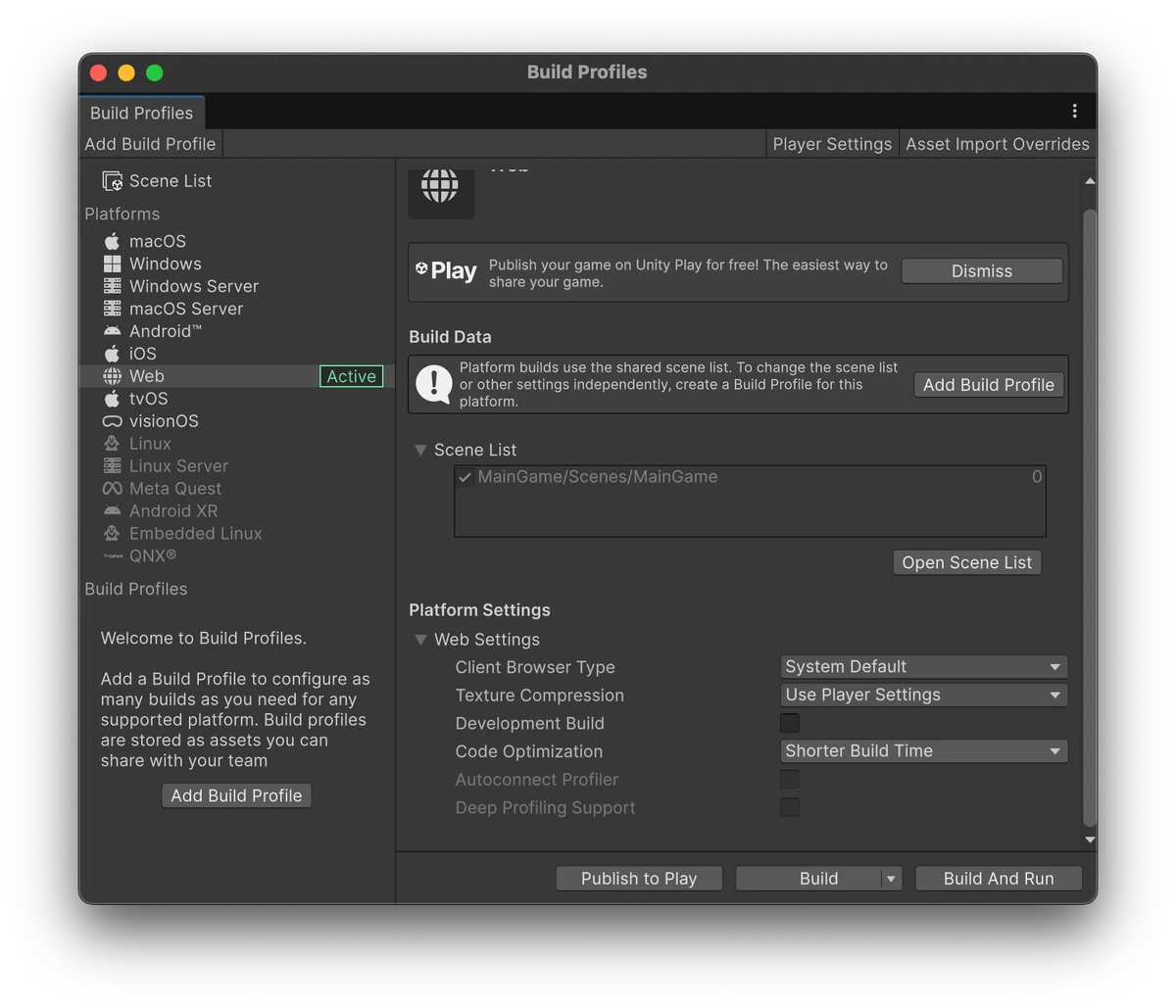
Task: Click the Build Profiles sidebar section heading
Action: click(x=135, y=589)
